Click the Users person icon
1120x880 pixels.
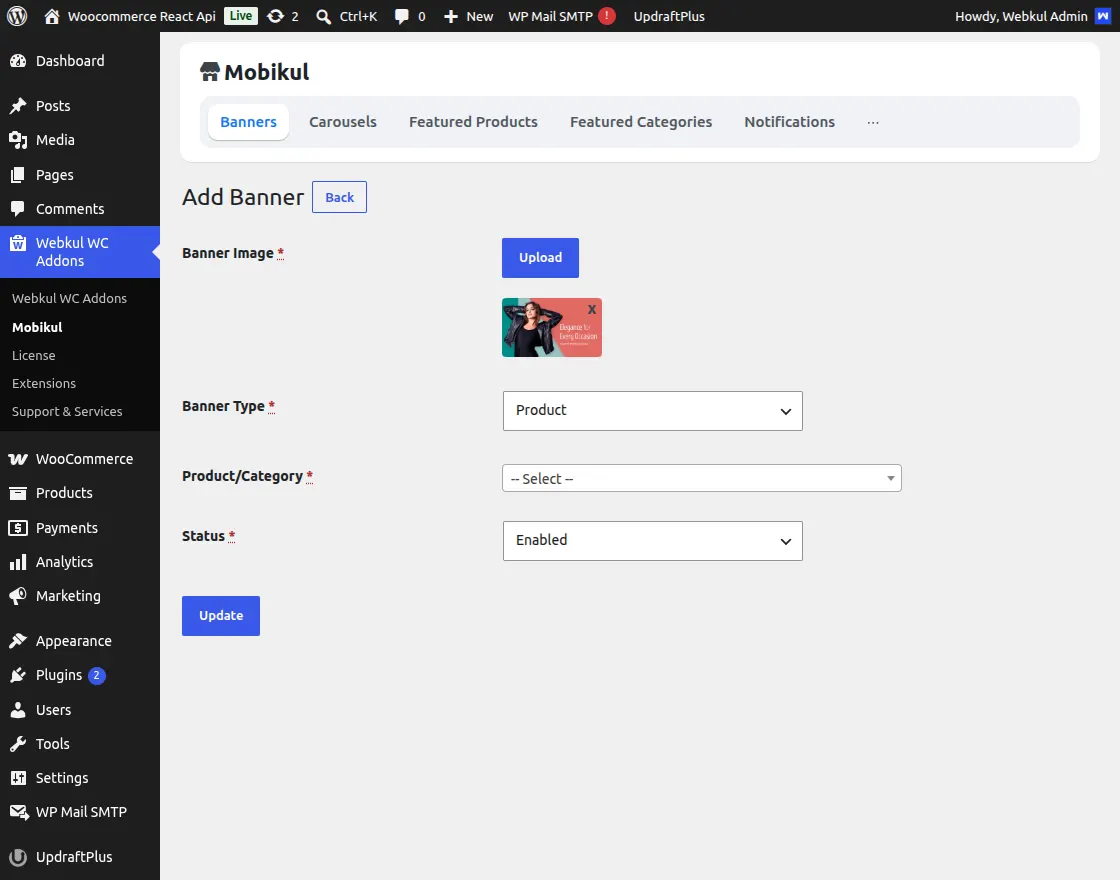pyautogui.click(x=18, y=709)
